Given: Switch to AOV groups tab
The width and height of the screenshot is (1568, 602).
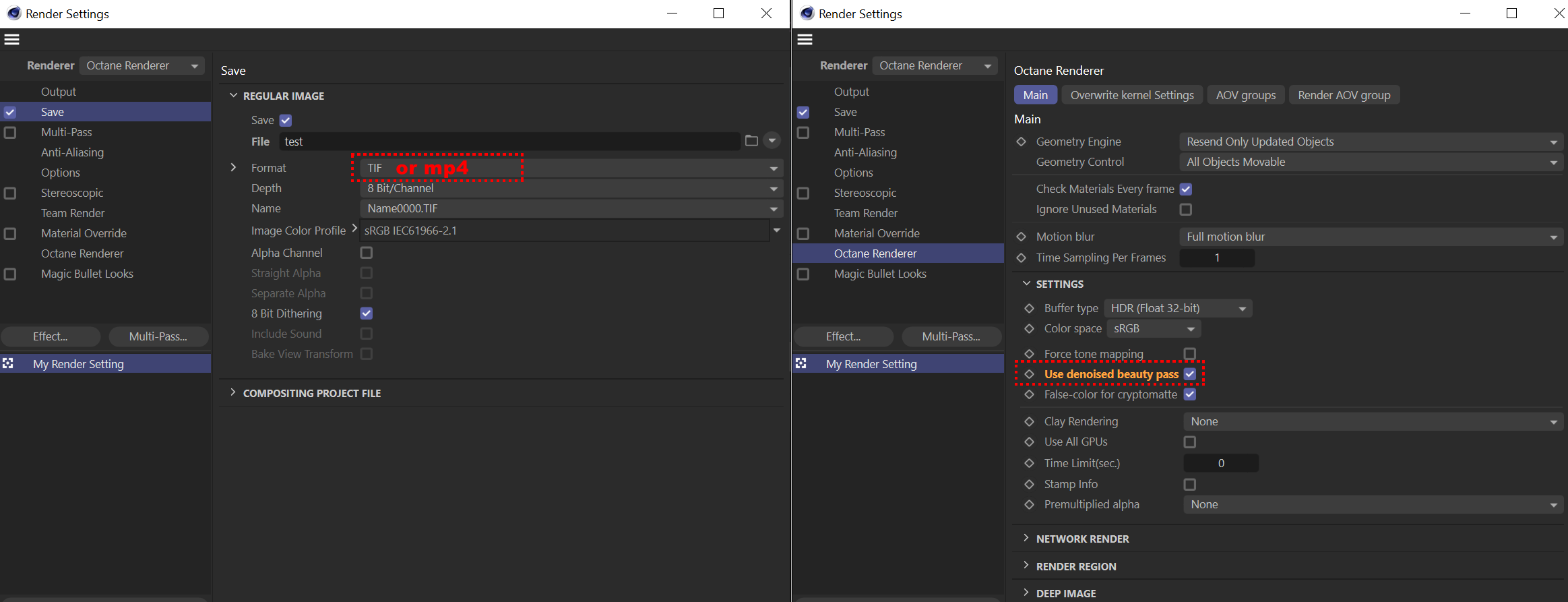Looking at the screenshot, I should click(x=1246, y=95).
